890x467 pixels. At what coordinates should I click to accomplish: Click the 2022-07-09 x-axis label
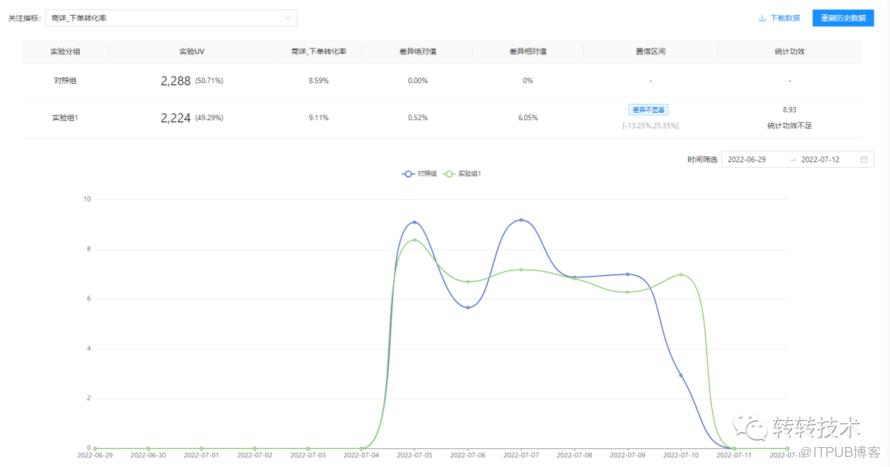[x=628, y=455]
